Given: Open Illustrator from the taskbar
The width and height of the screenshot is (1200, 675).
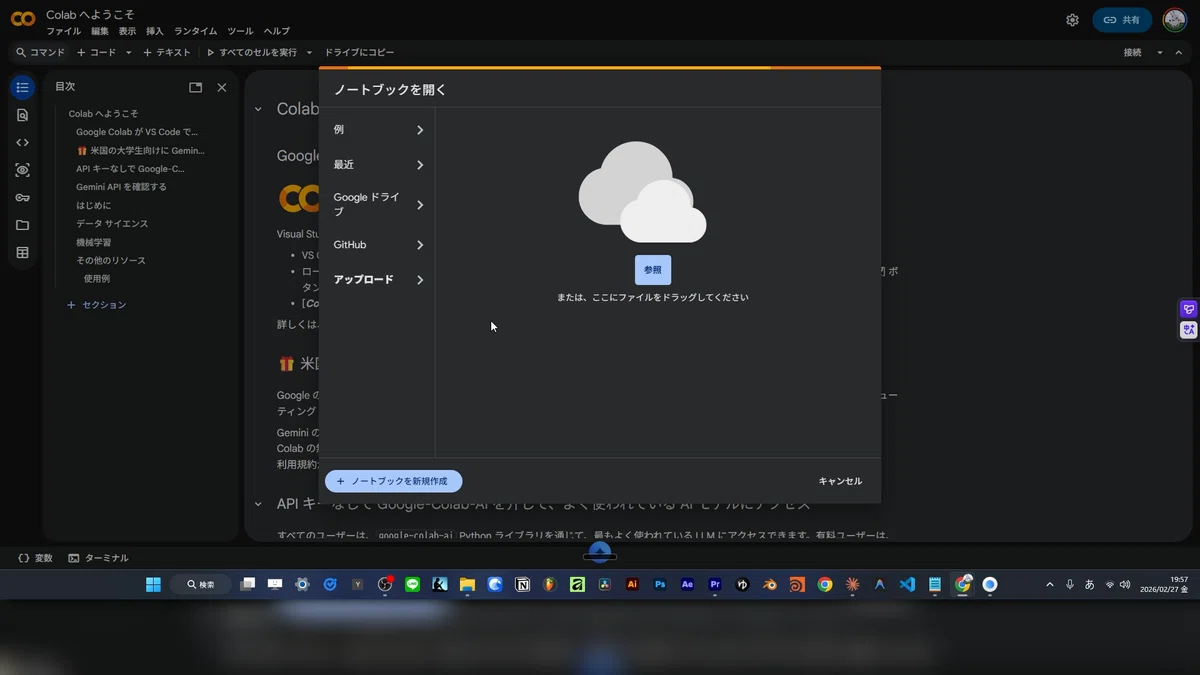Looking at the screenshot, I should (x=632, y=585).
